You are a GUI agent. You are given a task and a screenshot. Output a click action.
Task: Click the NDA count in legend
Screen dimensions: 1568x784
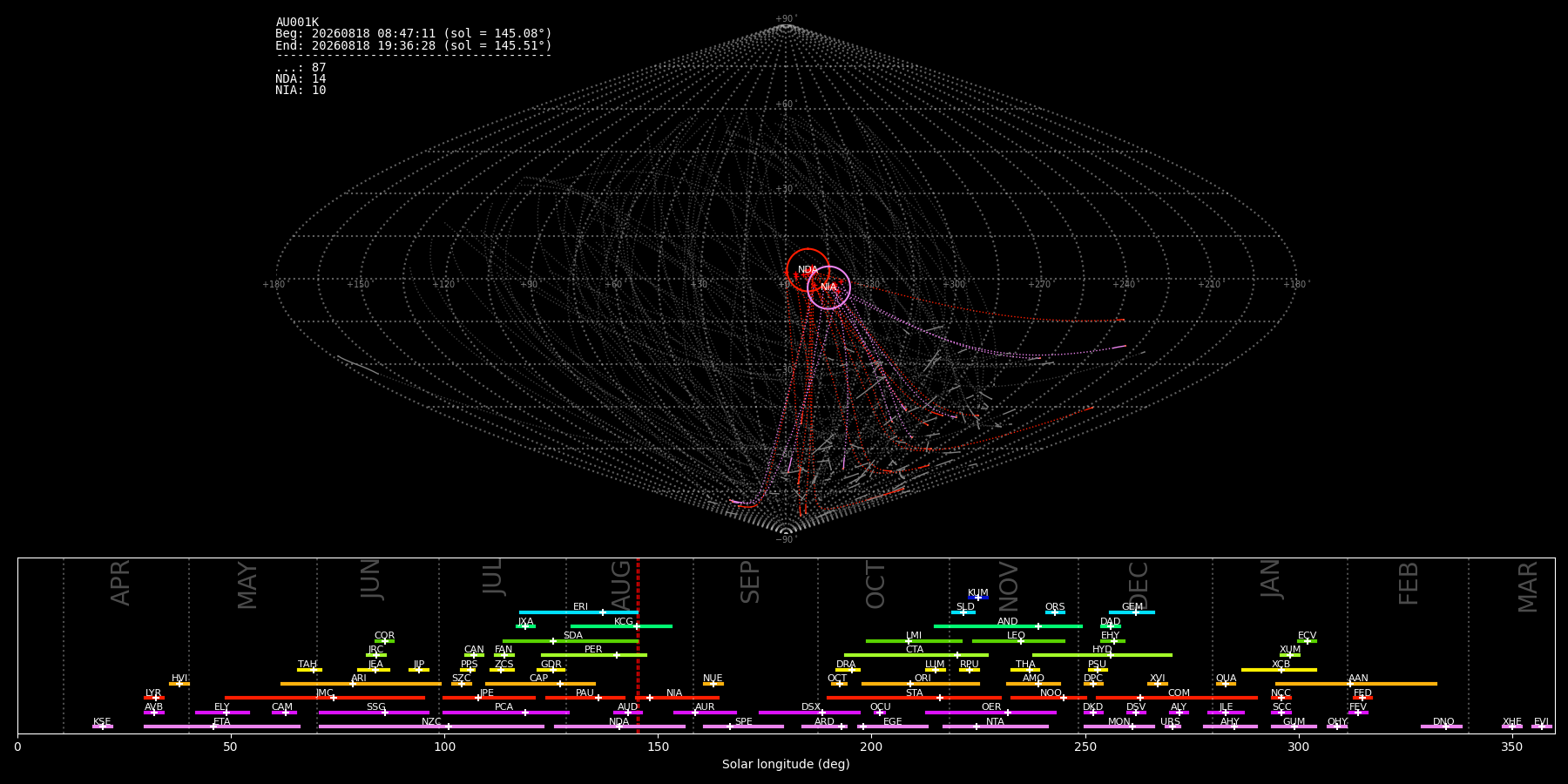point(301,79)
